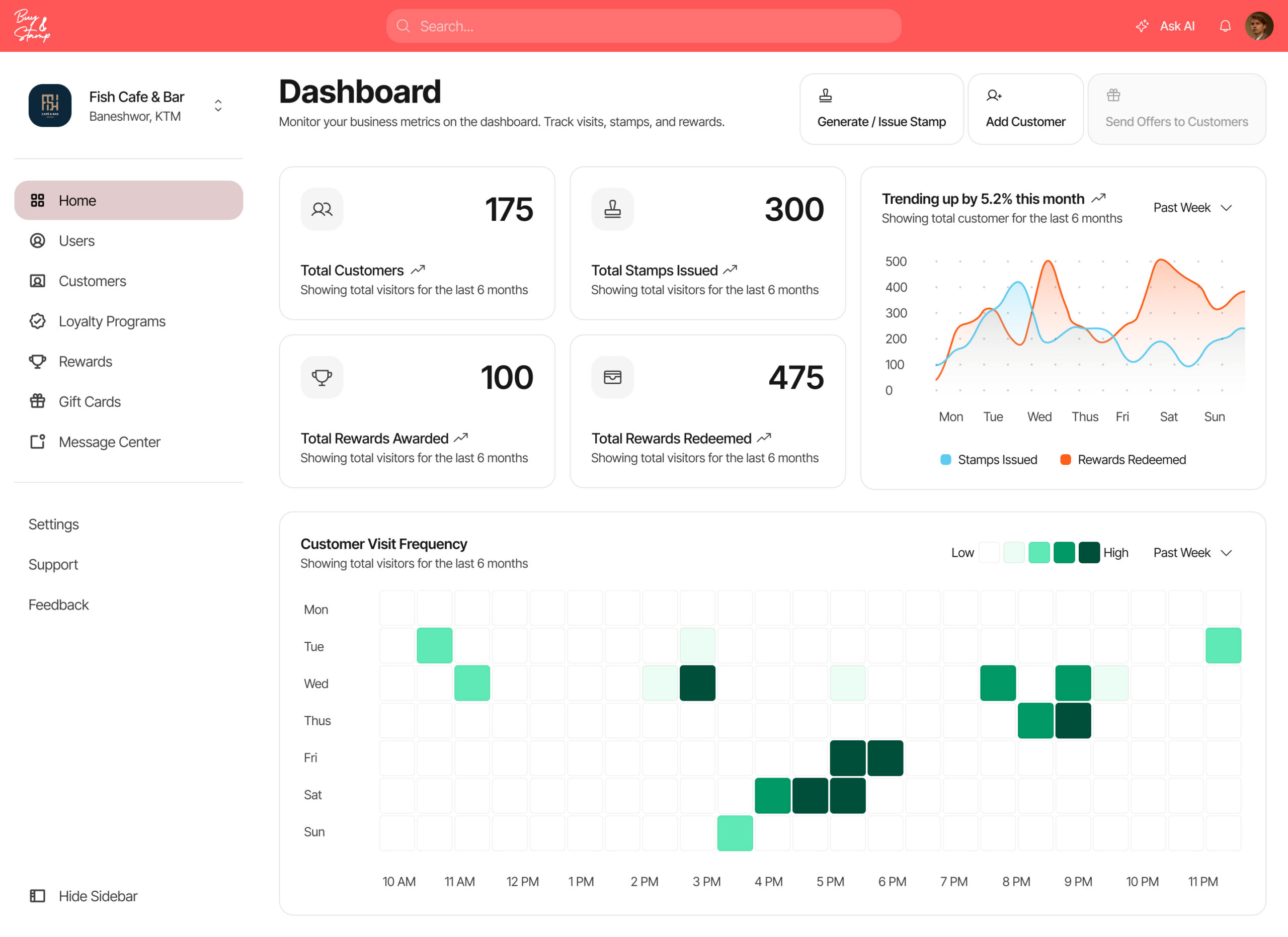Expand the Fish Cafe & Bar business switcher
This screenshot has height=937, width=1288.
pos(218,106)
